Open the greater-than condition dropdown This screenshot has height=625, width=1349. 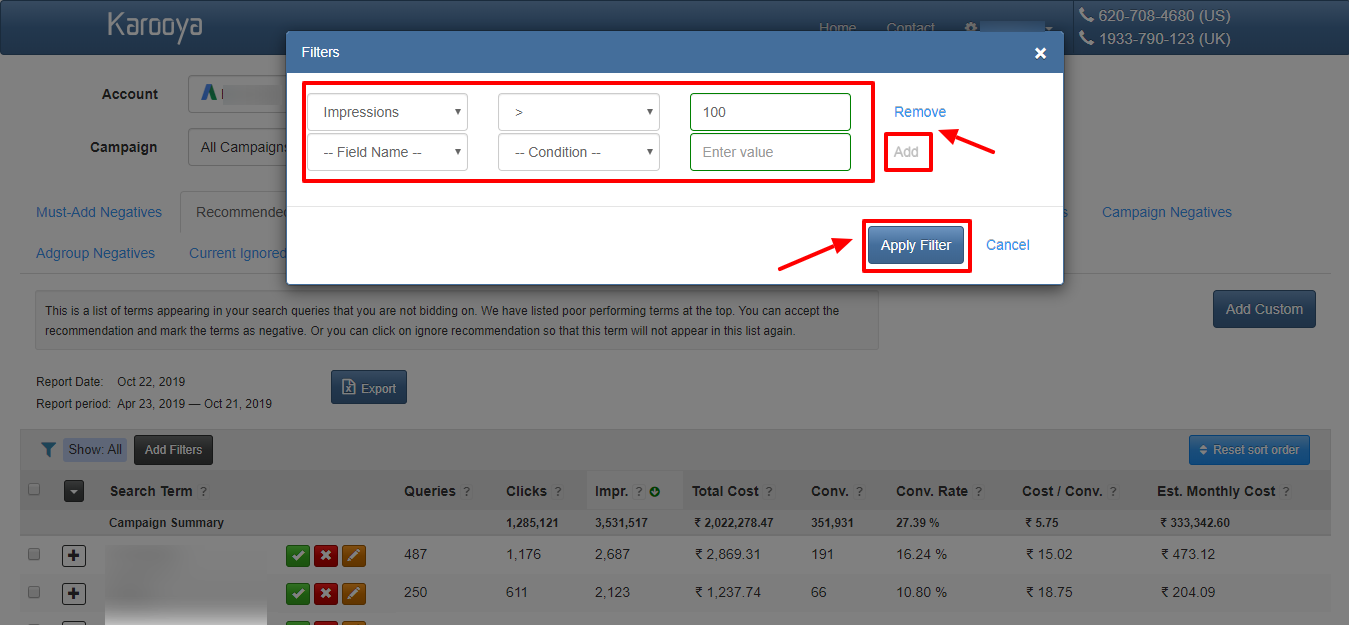578,112
